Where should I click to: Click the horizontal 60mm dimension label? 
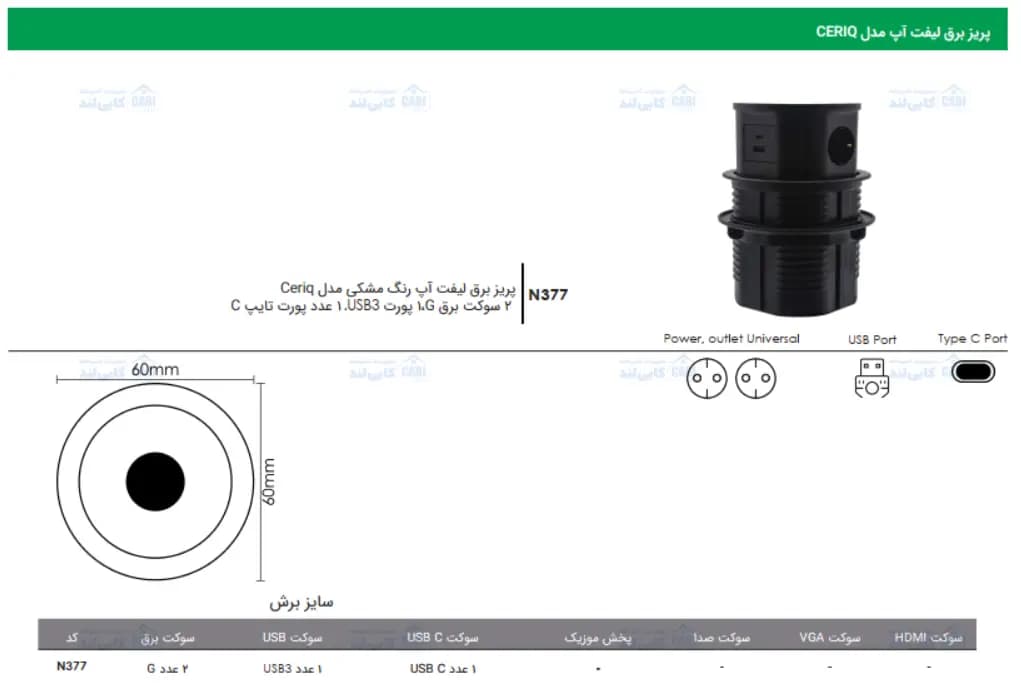point(155,370)
